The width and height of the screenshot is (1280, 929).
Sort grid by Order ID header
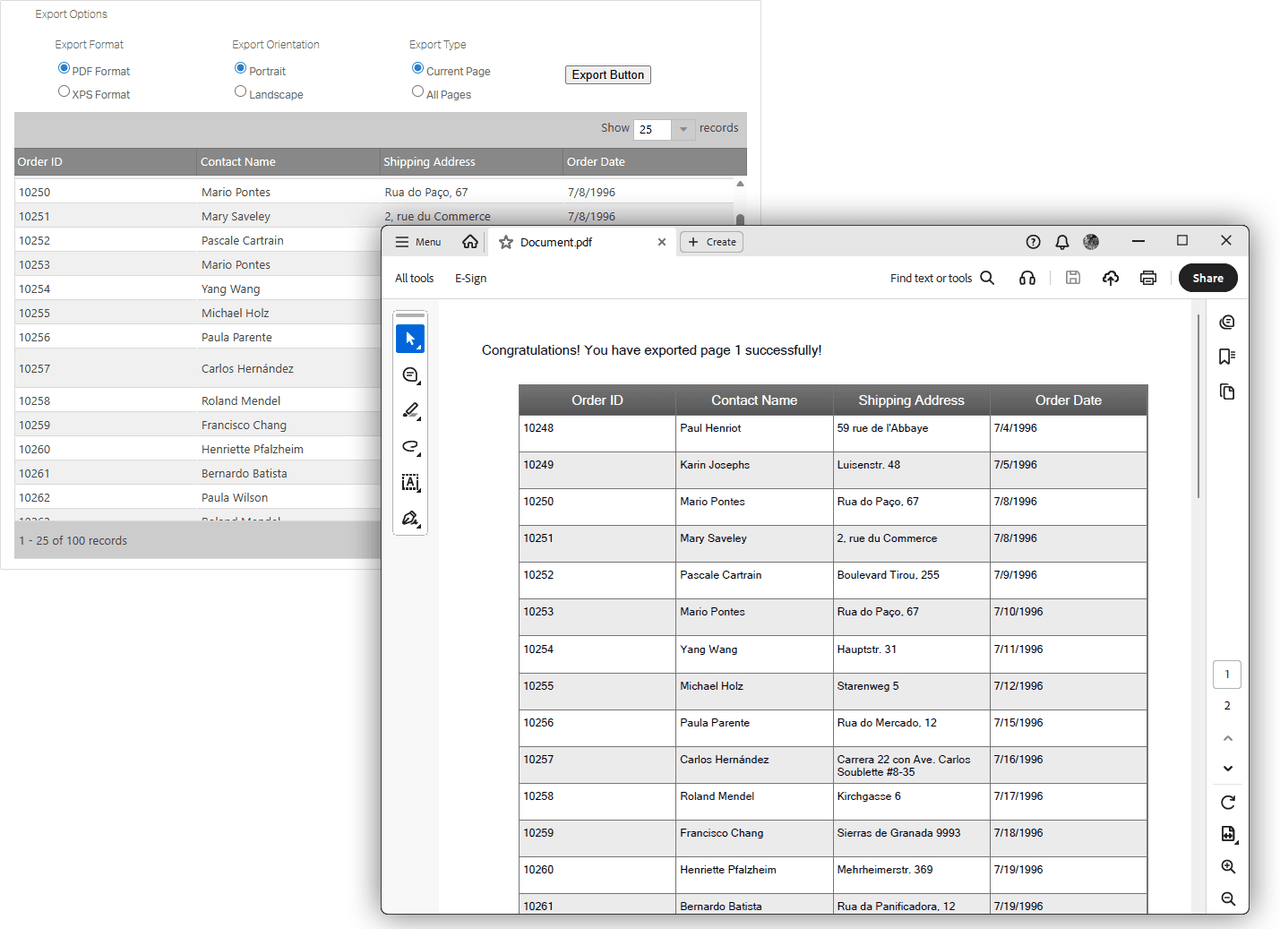point(105,162)
